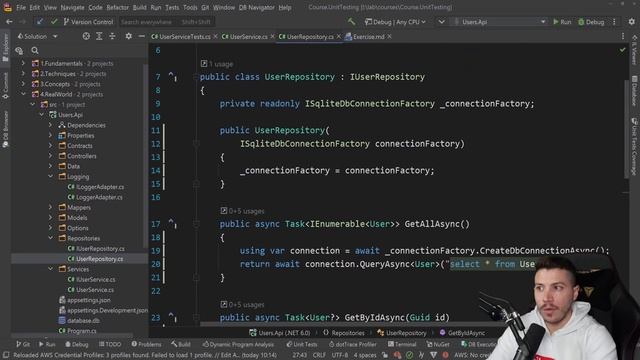Expand the Dependencies node

coord(51,125)
